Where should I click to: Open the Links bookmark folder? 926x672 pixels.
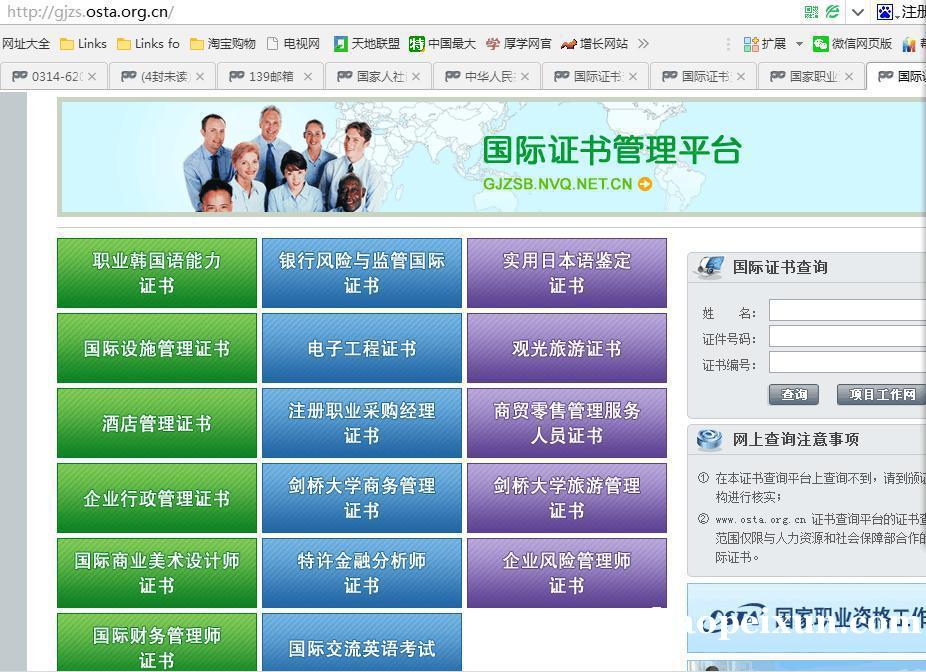pyautogui.click(x=83, y=44)
